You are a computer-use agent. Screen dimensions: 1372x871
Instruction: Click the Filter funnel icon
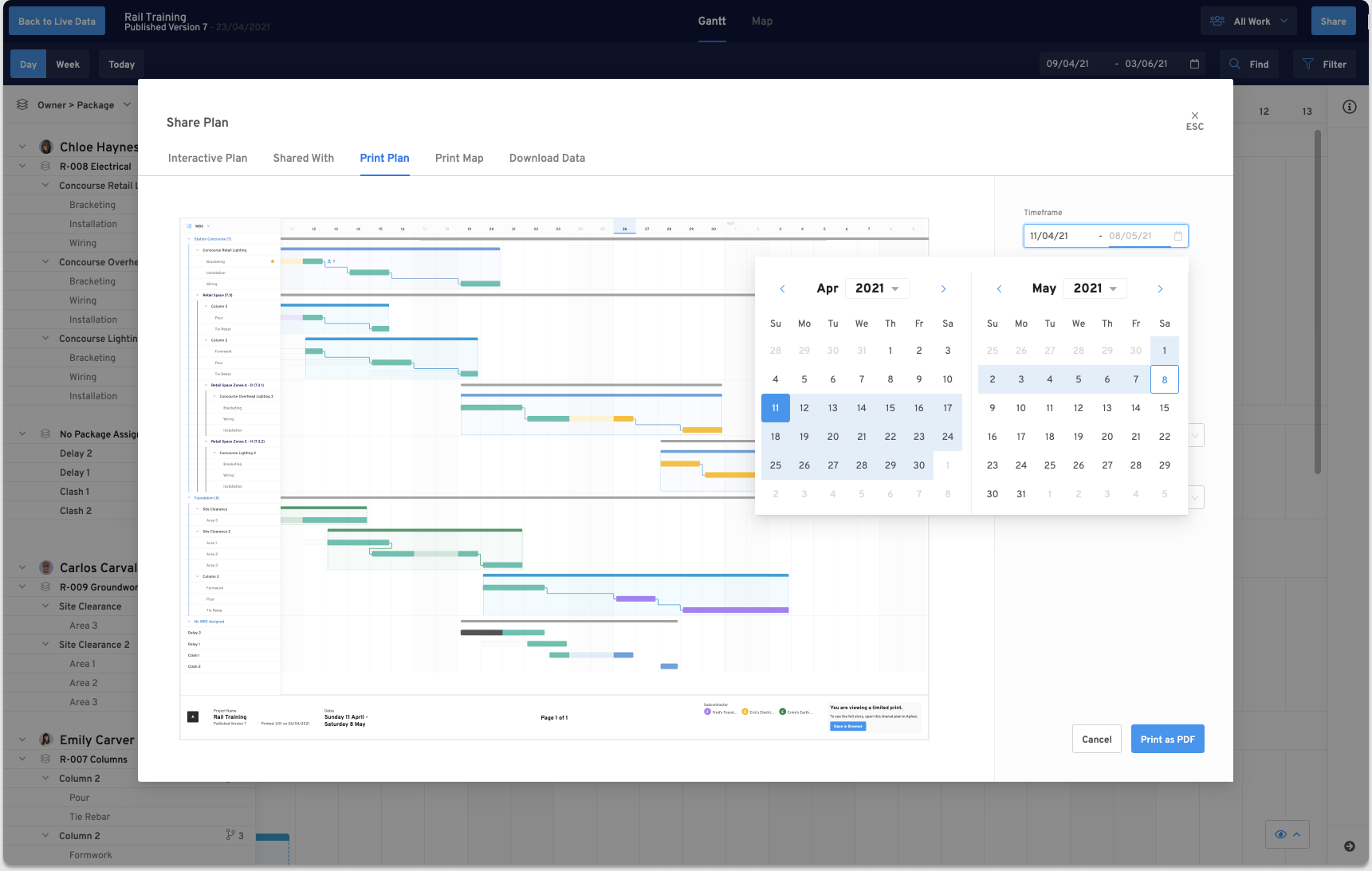(1308, 64)
